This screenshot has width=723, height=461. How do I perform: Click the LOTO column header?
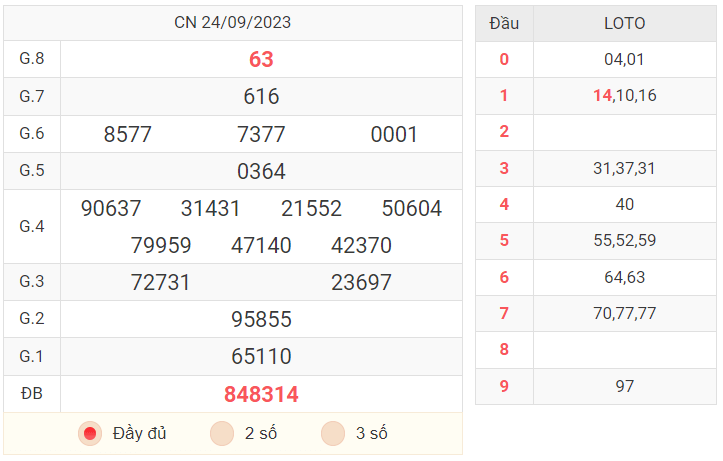625,24
